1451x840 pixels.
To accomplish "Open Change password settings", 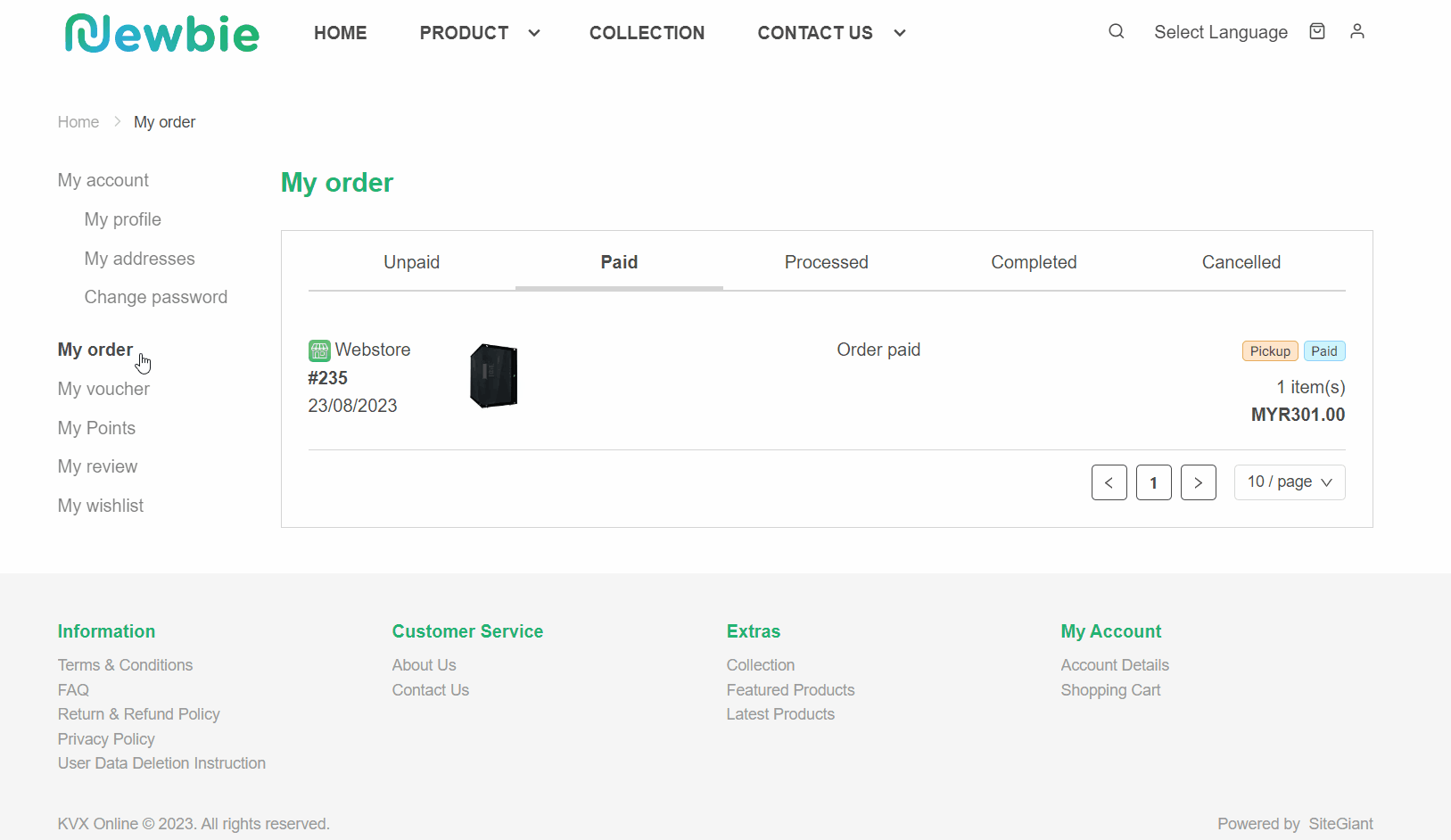I will pyautogui.click(x=155, y=297).
